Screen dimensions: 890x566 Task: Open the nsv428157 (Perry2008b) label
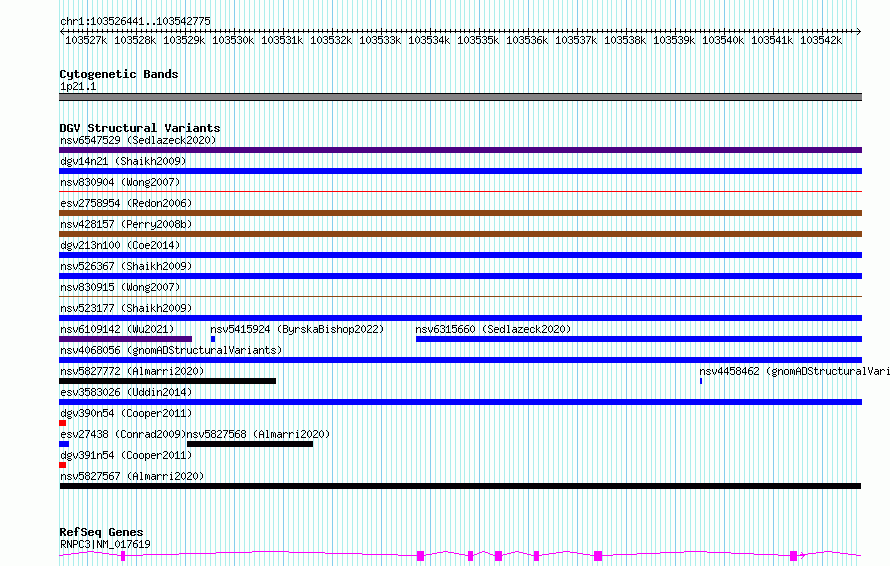pyautogui.click(x=126, y=224)
